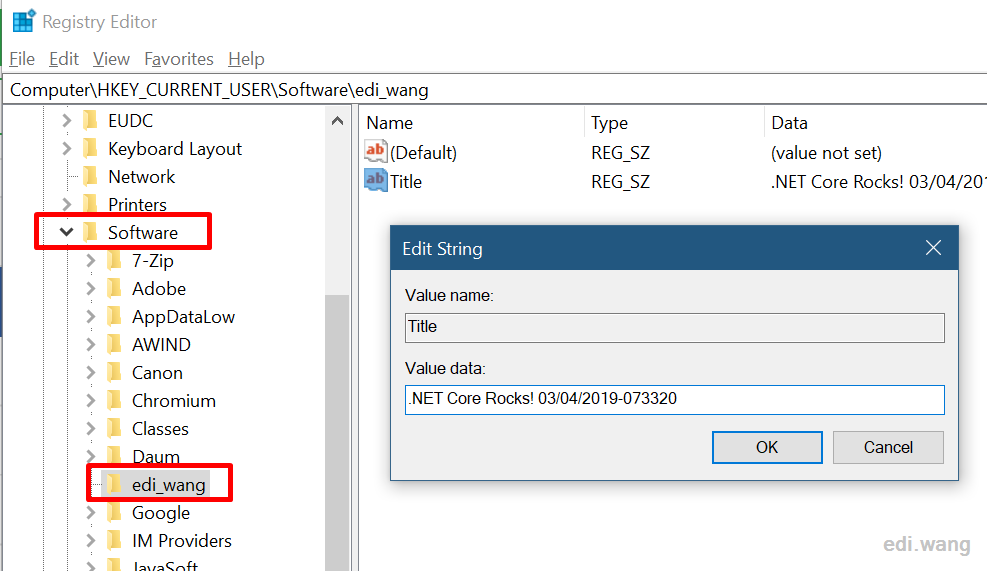Select the Chromium folder icon

(115, 400)
